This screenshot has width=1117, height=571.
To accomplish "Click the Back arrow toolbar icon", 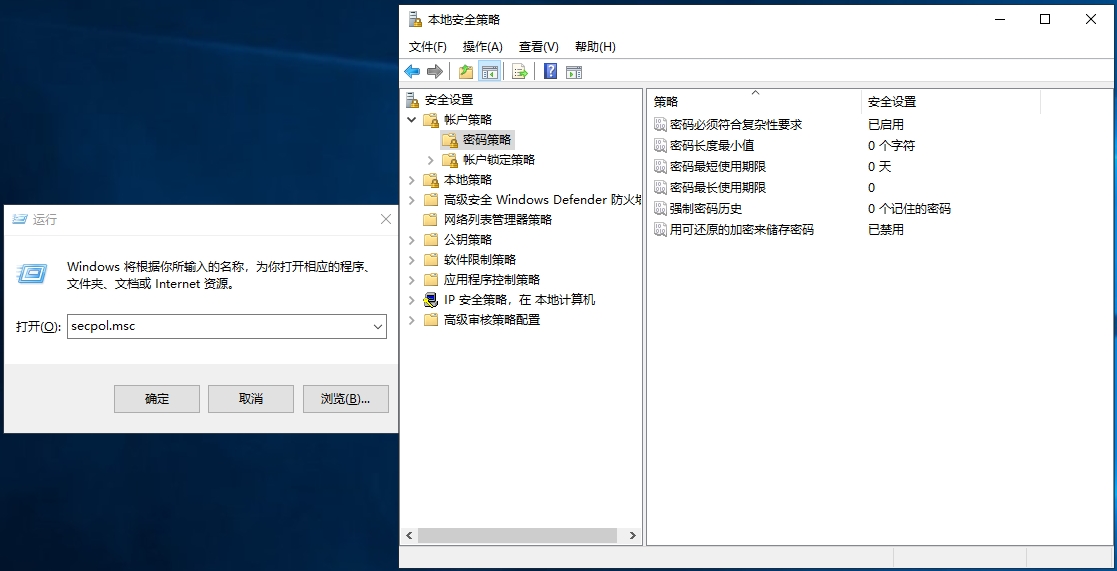I will 412,71.
